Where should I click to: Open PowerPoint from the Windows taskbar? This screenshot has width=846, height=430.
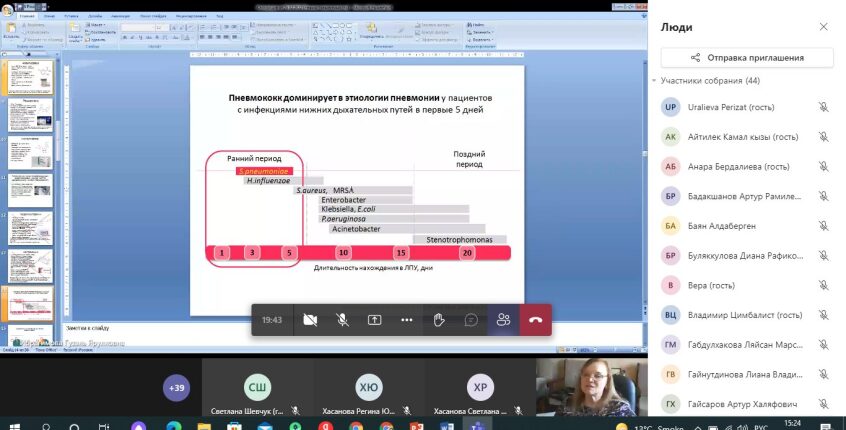(418, 426)
